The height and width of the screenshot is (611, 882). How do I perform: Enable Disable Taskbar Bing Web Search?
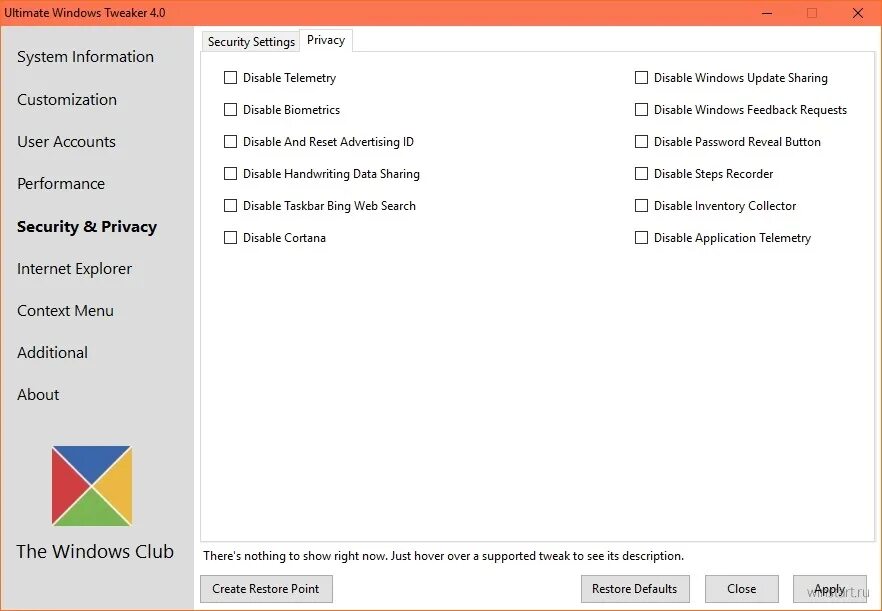(x=230, y=205)
